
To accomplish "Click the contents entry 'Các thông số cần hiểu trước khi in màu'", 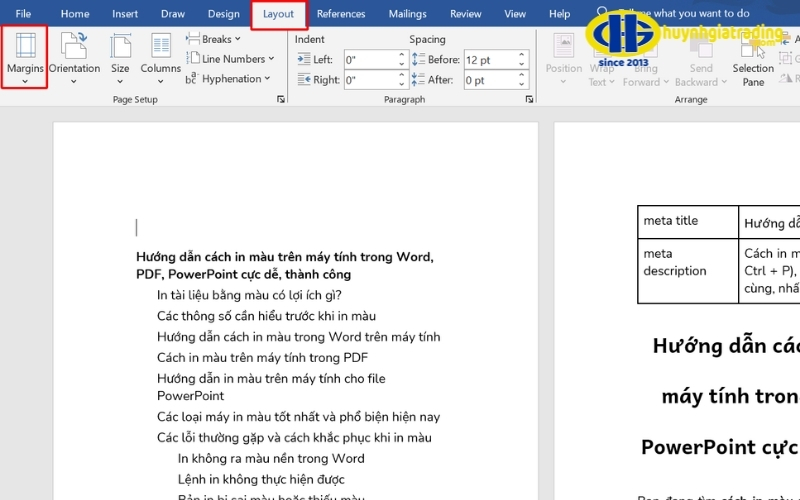I will [x=266, y=316].
